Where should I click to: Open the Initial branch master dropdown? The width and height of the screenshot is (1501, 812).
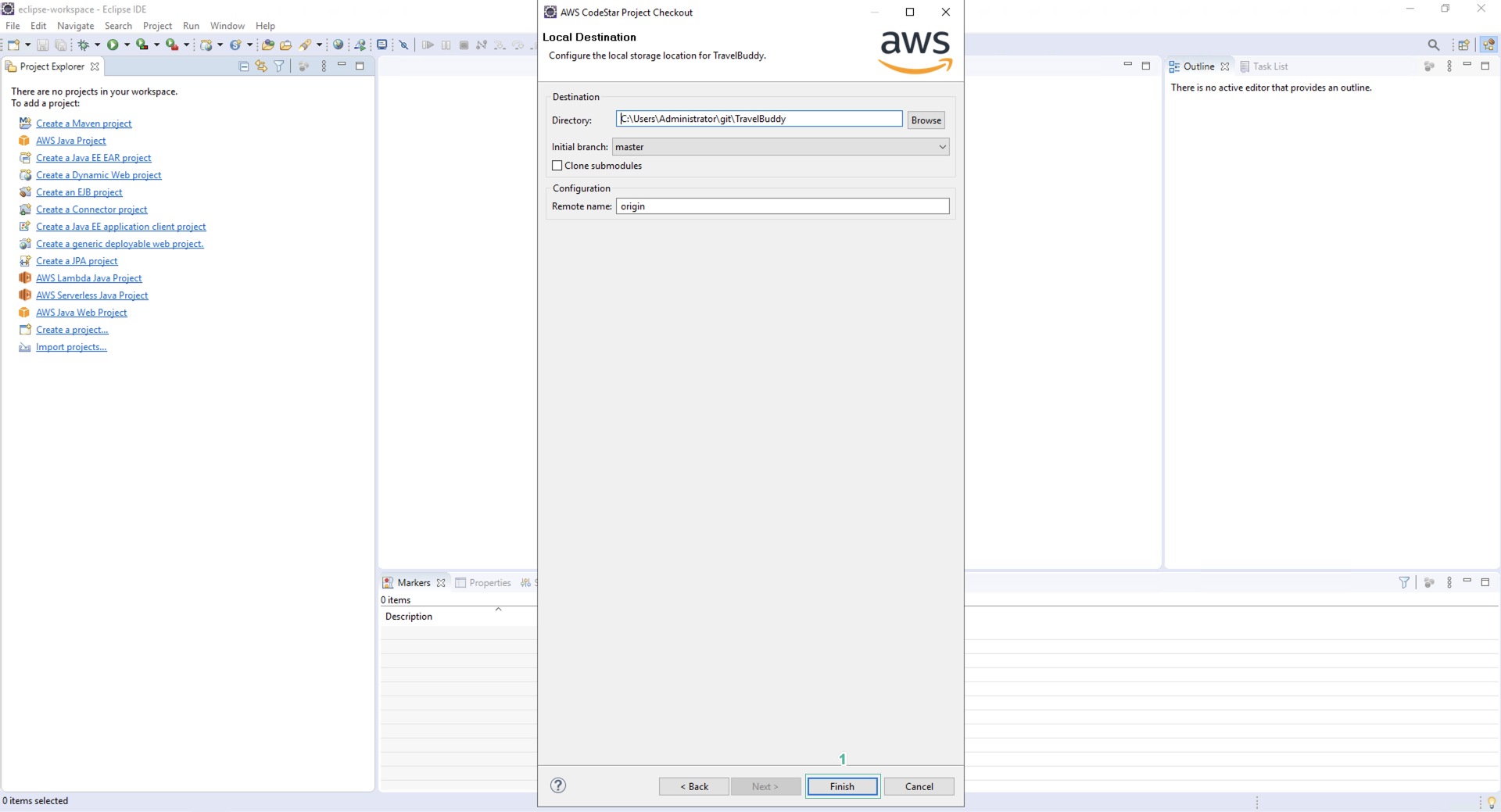point(780,147)
